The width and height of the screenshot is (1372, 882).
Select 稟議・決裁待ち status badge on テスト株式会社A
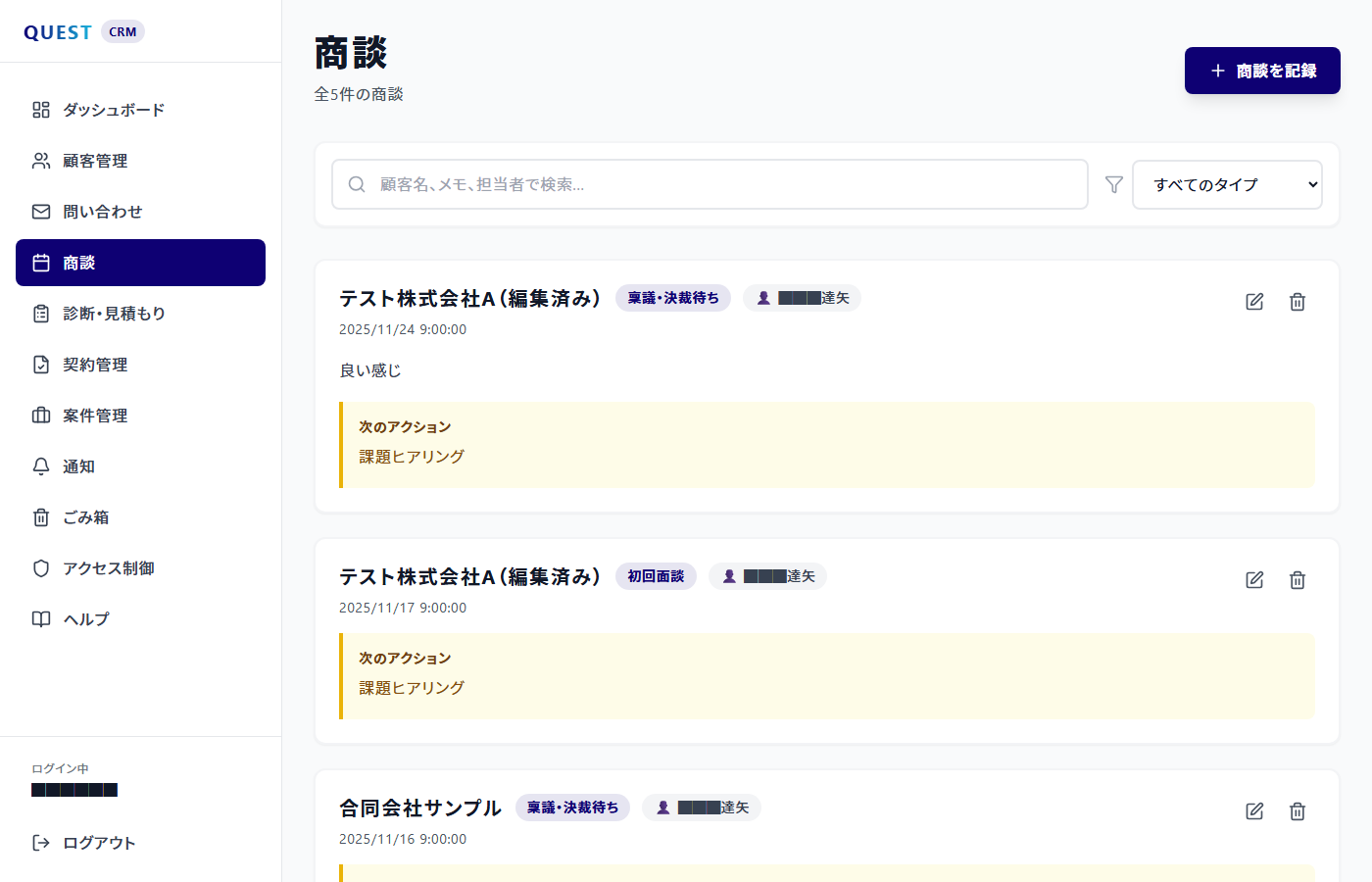coord(673,297)
